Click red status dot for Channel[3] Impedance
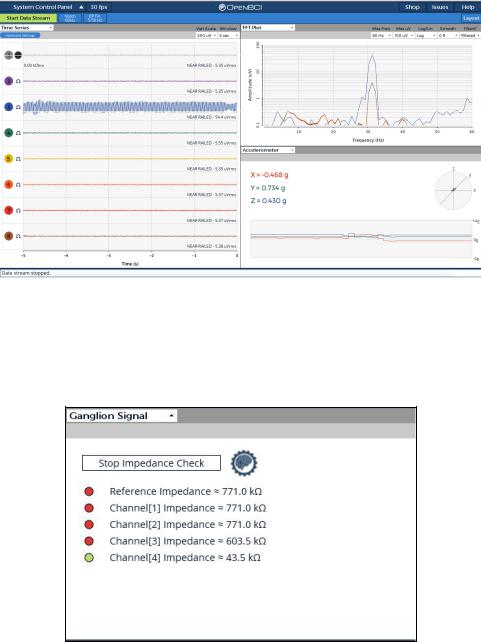The width and height of the screenshot is (481, 642). [x=89, y=541]
